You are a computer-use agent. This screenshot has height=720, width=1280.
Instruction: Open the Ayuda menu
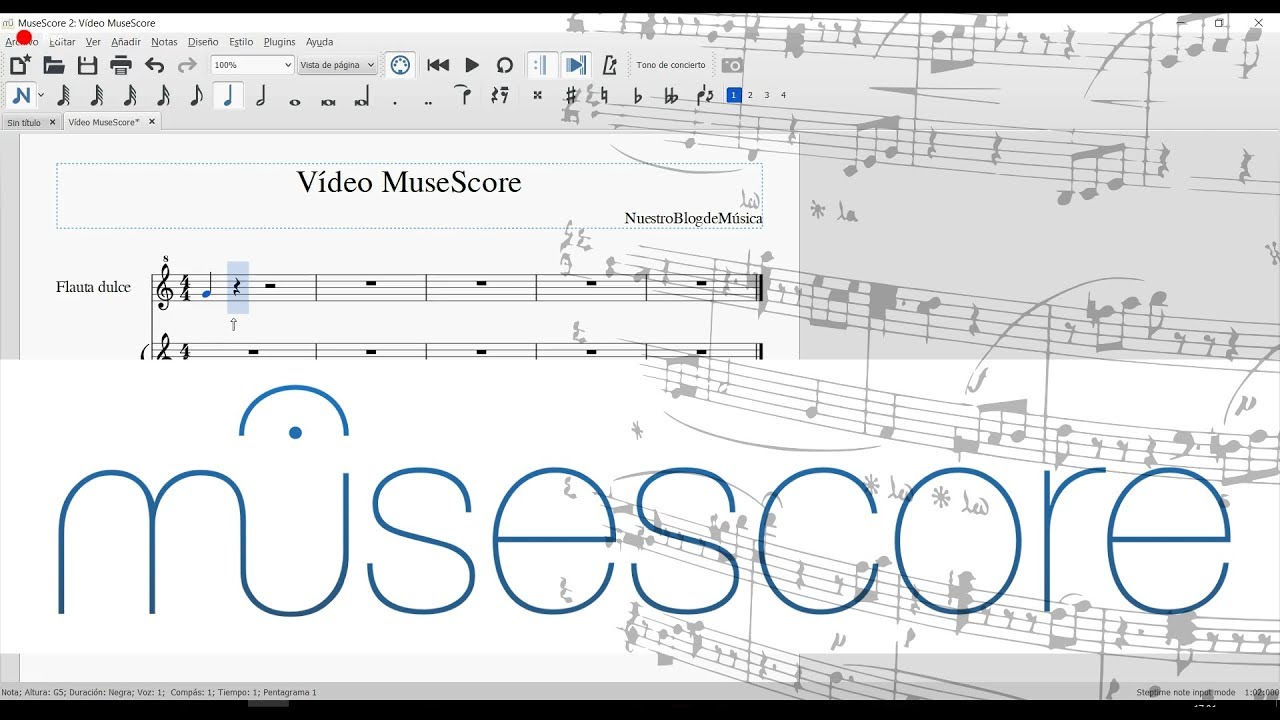pos(319,42)
